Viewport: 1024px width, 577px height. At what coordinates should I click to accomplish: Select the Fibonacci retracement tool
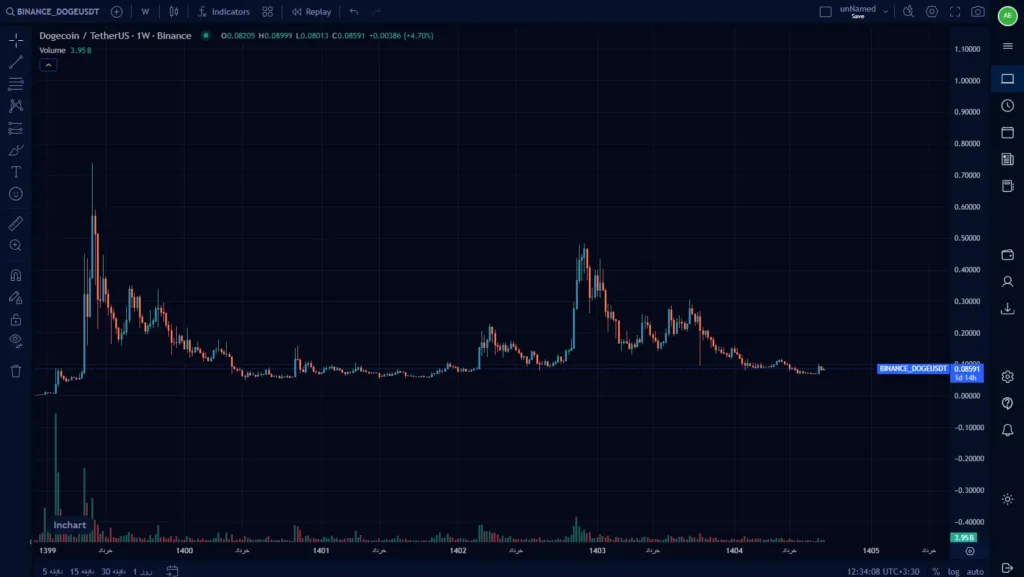point(16,84)
